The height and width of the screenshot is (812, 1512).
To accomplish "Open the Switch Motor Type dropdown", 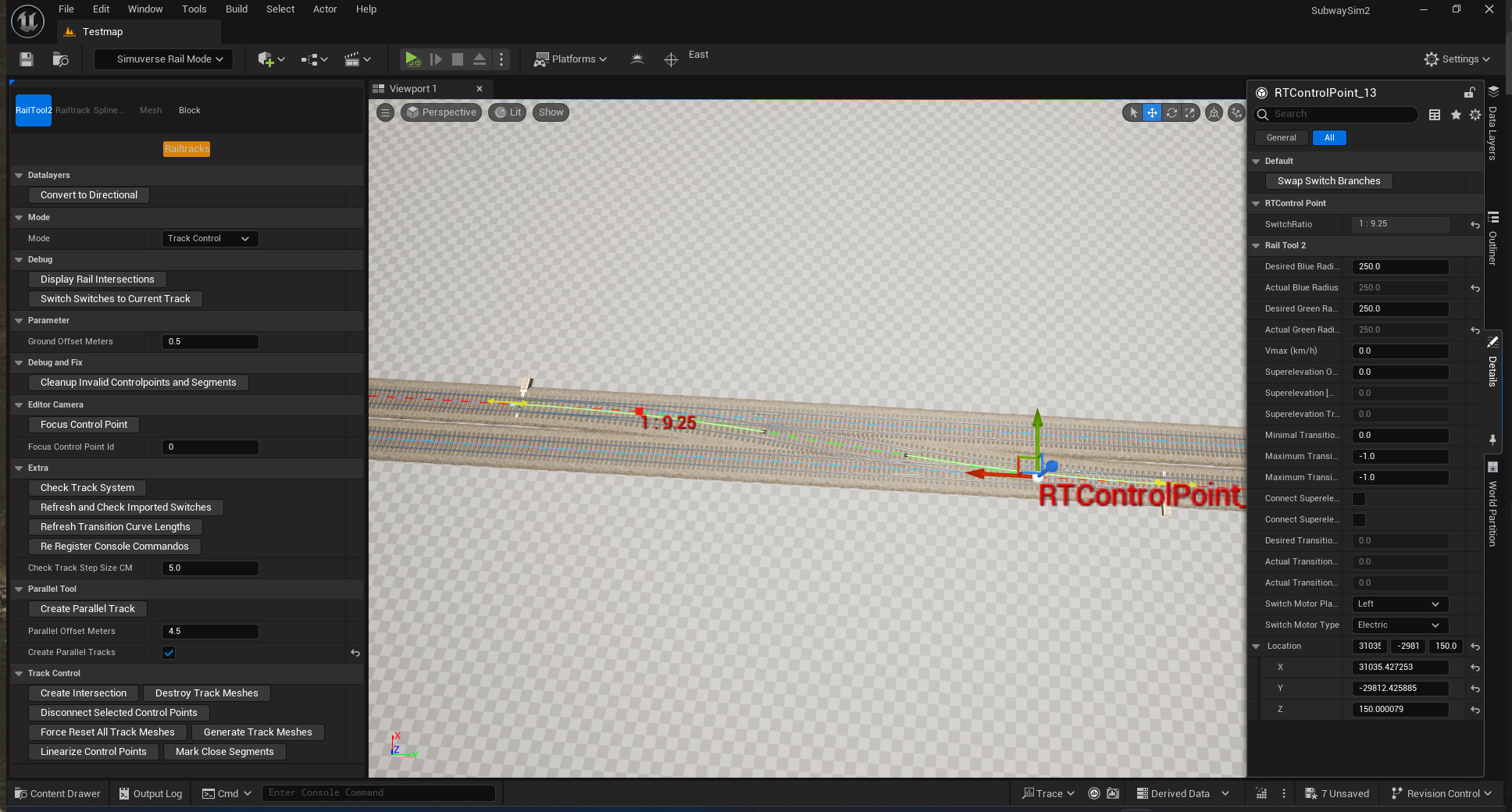I will 1399,625.
